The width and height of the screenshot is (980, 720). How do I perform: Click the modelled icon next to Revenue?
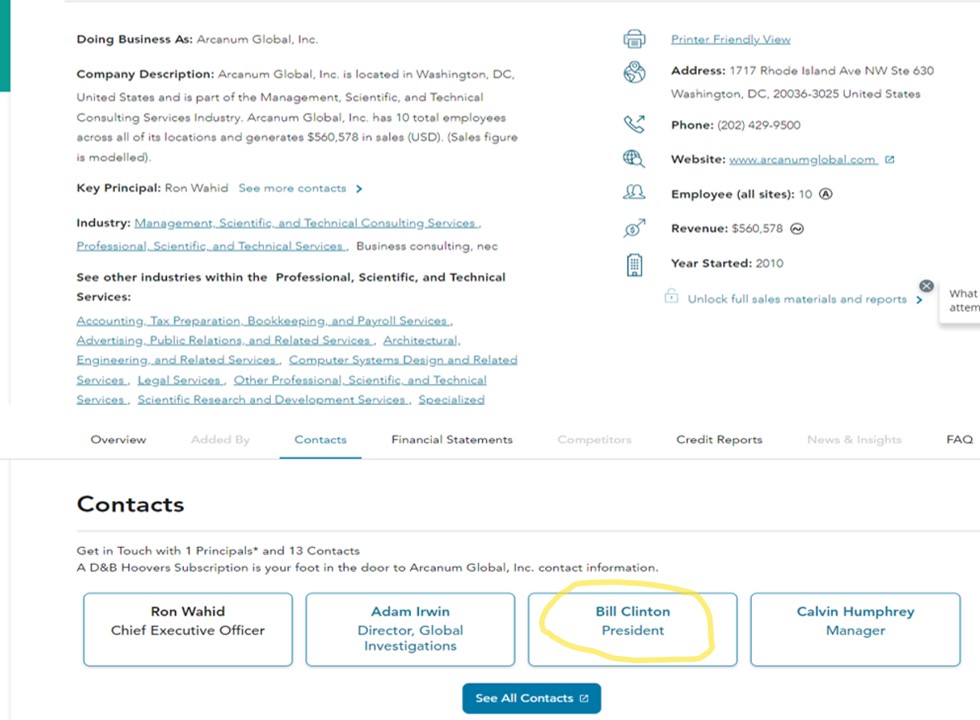point(797,229)
